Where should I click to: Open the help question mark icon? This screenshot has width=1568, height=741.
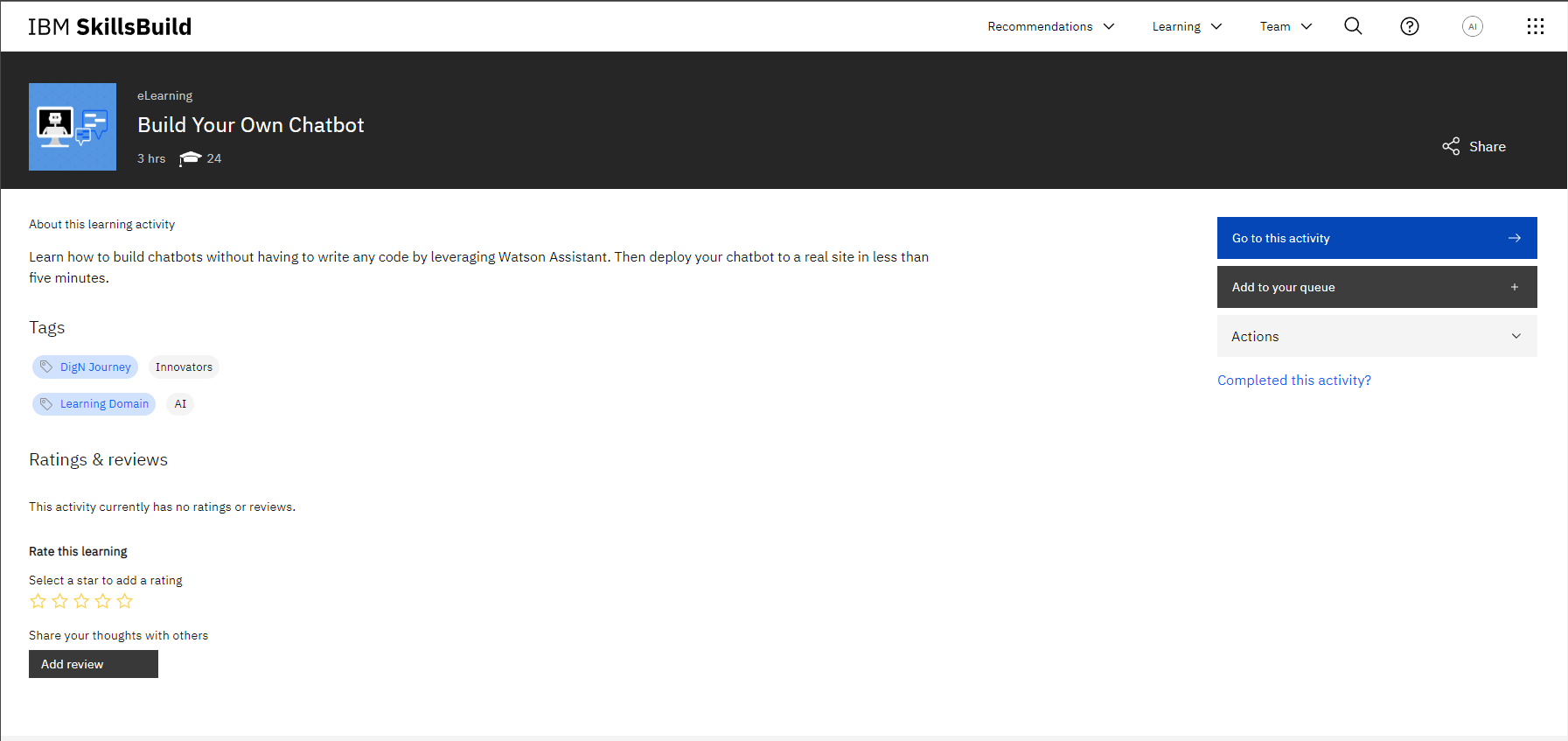[x=1410, y=26]
